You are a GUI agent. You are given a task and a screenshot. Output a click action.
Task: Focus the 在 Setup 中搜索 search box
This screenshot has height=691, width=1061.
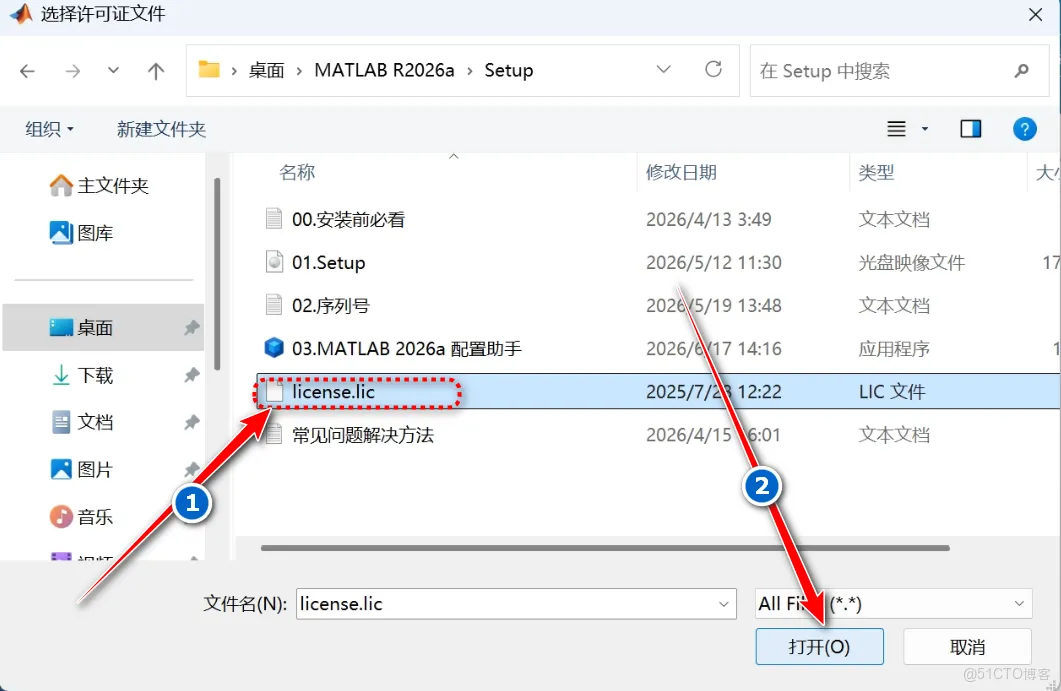900,70
